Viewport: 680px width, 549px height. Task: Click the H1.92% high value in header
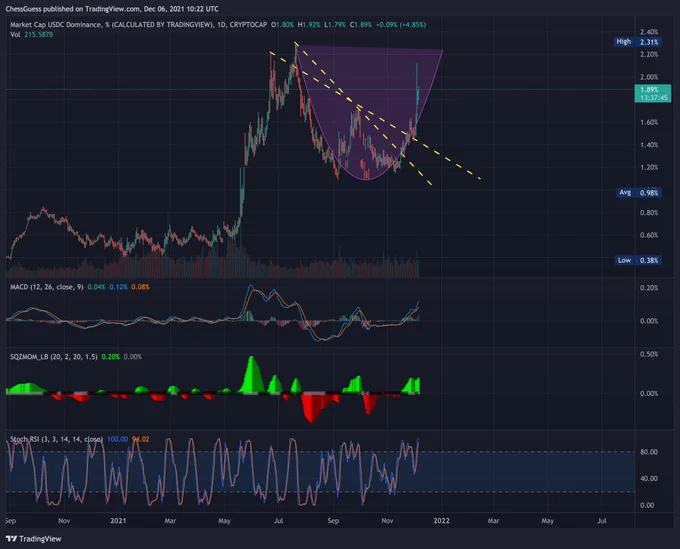point(309,25)
